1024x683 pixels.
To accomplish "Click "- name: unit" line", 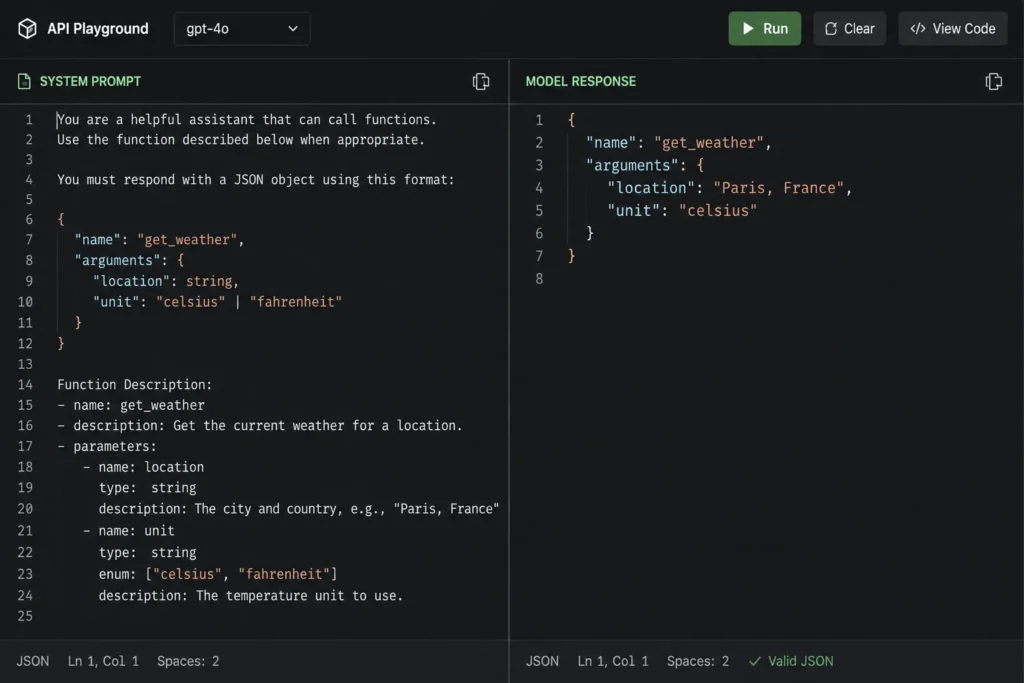I will (x=129, y=531).
